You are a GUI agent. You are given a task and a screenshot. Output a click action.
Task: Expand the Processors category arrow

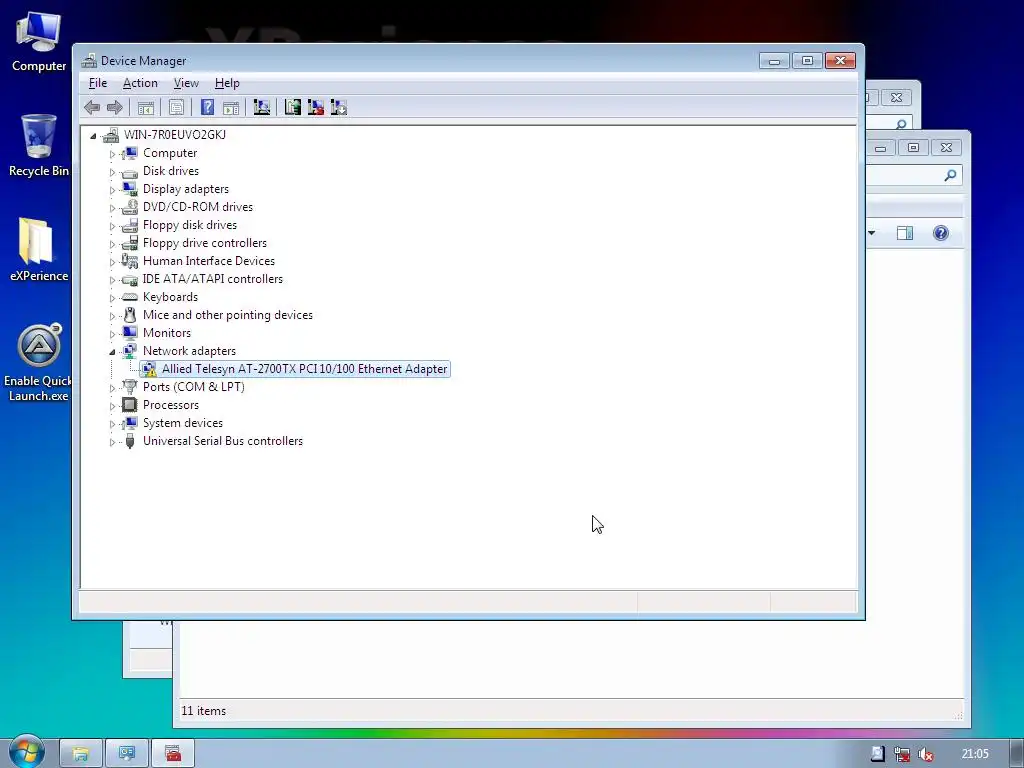click(x=112, y=406)
